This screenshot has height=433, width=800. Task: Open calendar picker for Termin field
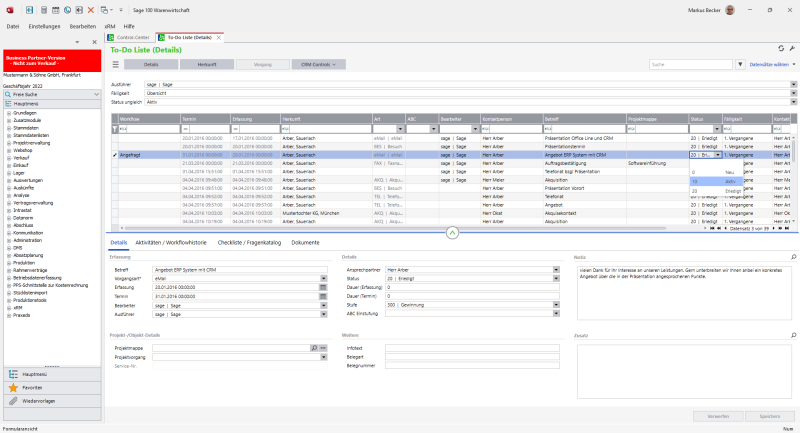323,296
